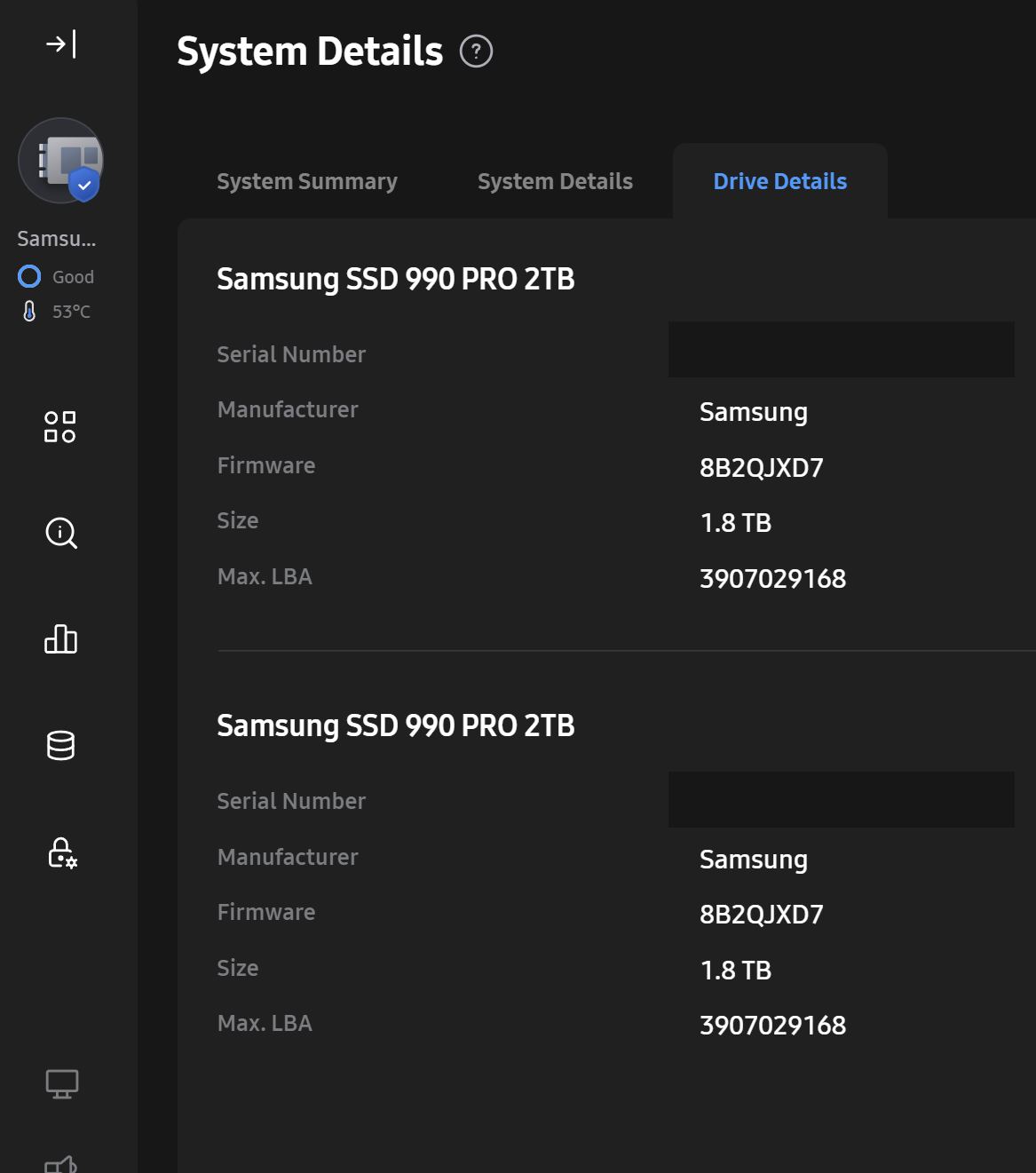This screenshot has width=1036, height=1173.
Task: Switch to System Details tab
Action: point(555,181)
